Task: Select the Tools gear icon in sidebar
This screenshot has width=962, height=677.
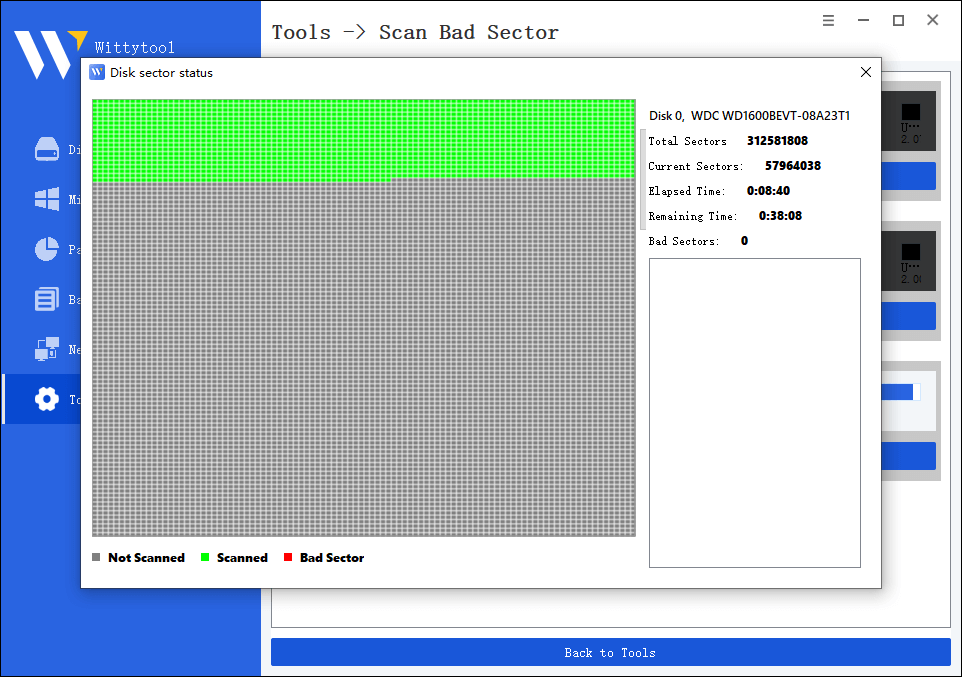Action: [46, 399]
